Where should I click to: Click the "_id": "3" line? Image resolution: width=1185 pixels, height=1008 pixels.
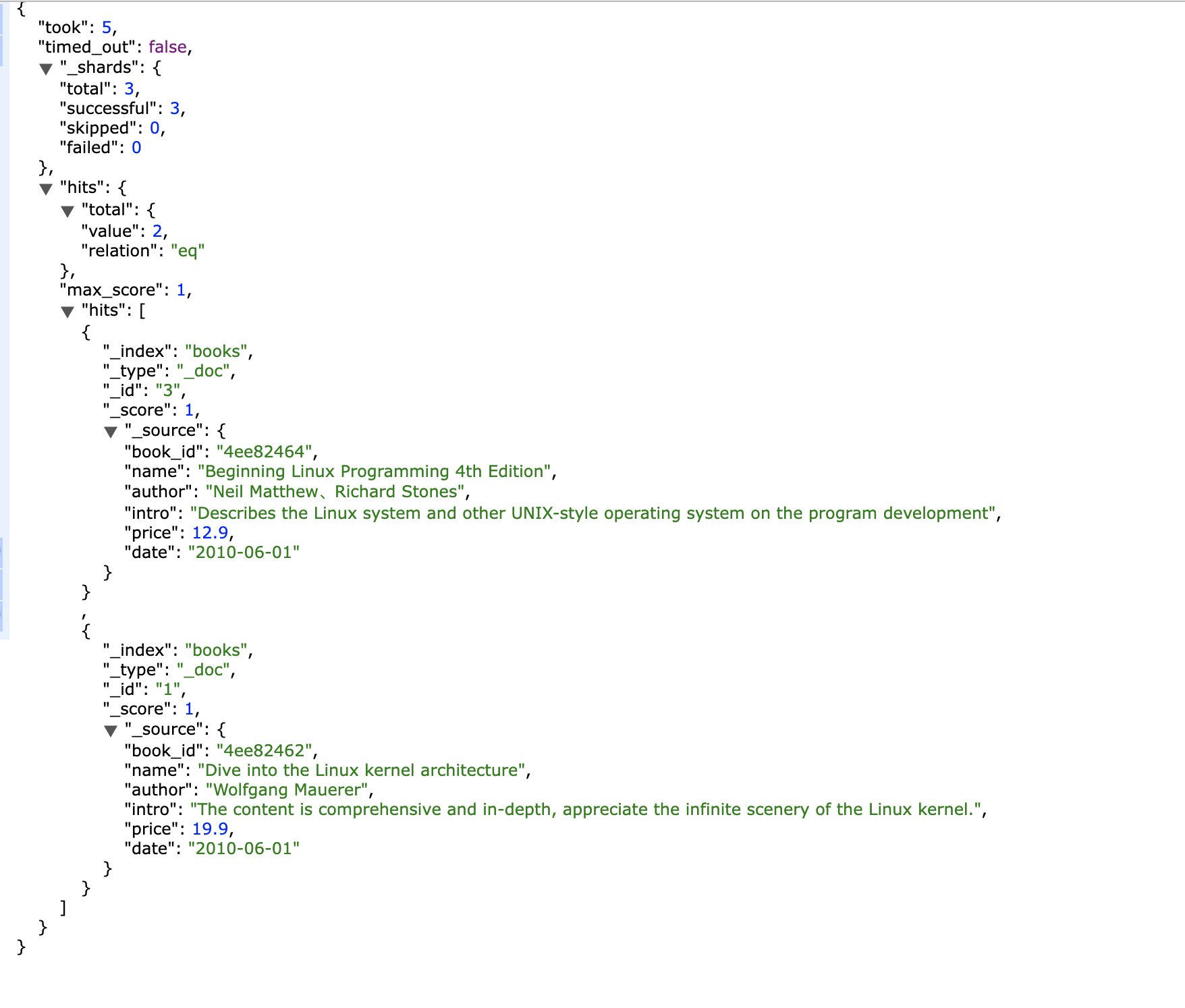coord(144,391)
